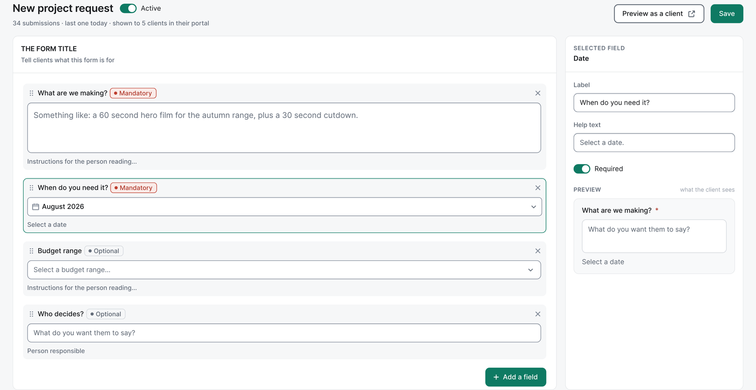Grab drag handle of Budget range field
Image resolution: width=756 pixels, height=390 pixels.
(x=31, y=251)
